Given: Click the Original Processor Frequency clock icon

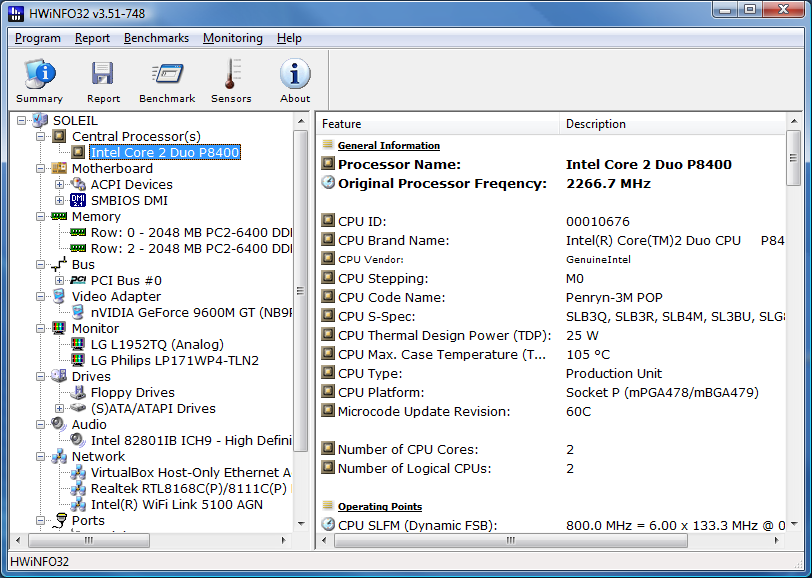Looking at the screenshot, I should 328,182.
